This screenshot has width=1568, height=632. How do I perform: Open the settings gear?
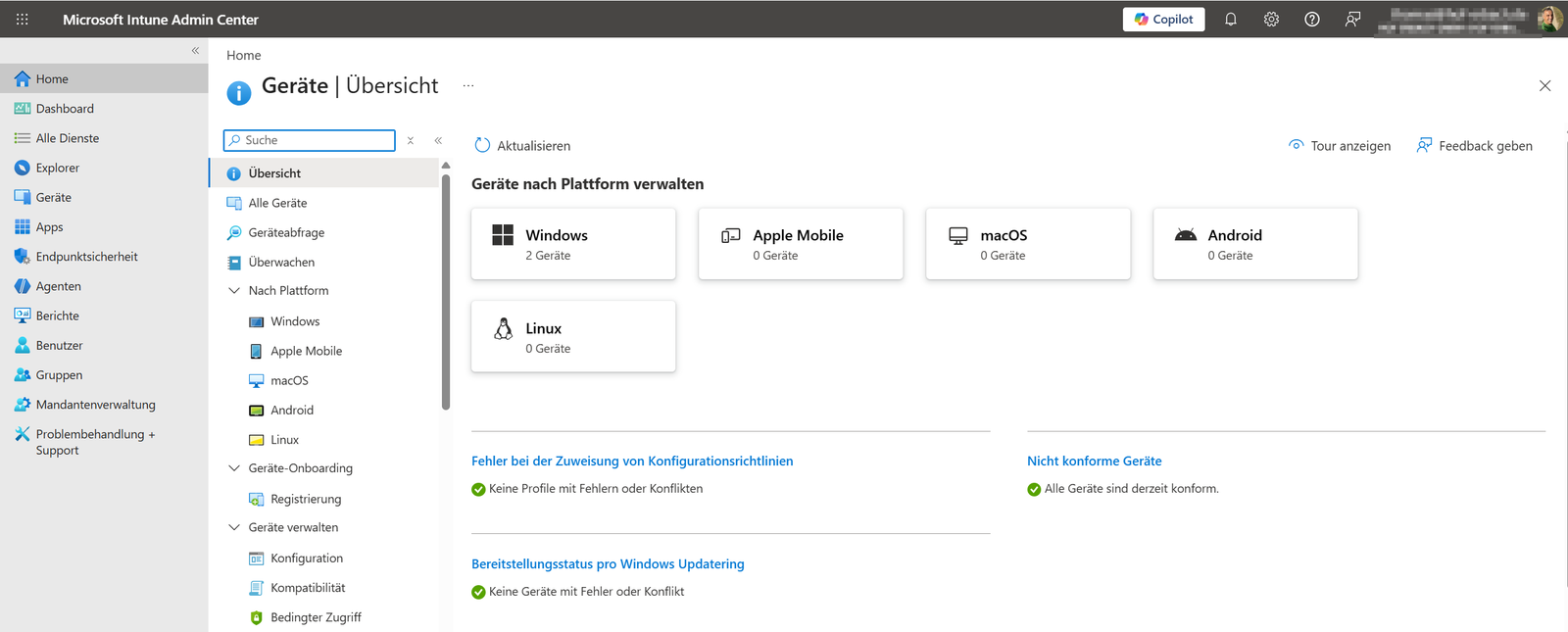pyautogui.click(x=1271, y=19)
